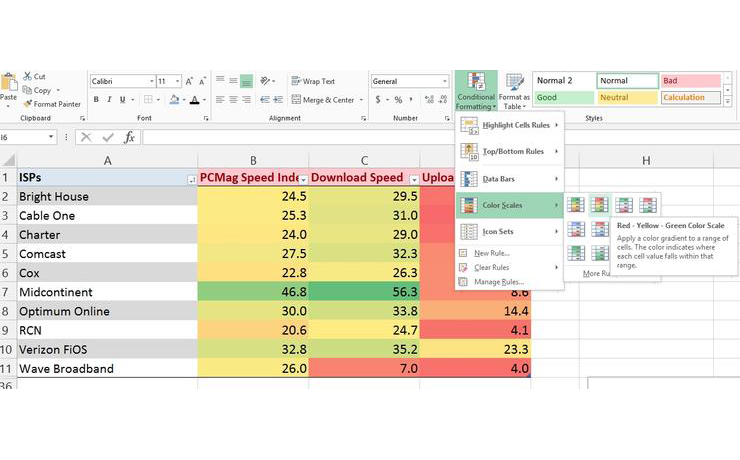Click the Font Color A button
The width and height of the screenshot is (740, 460).
pos(194,100)
